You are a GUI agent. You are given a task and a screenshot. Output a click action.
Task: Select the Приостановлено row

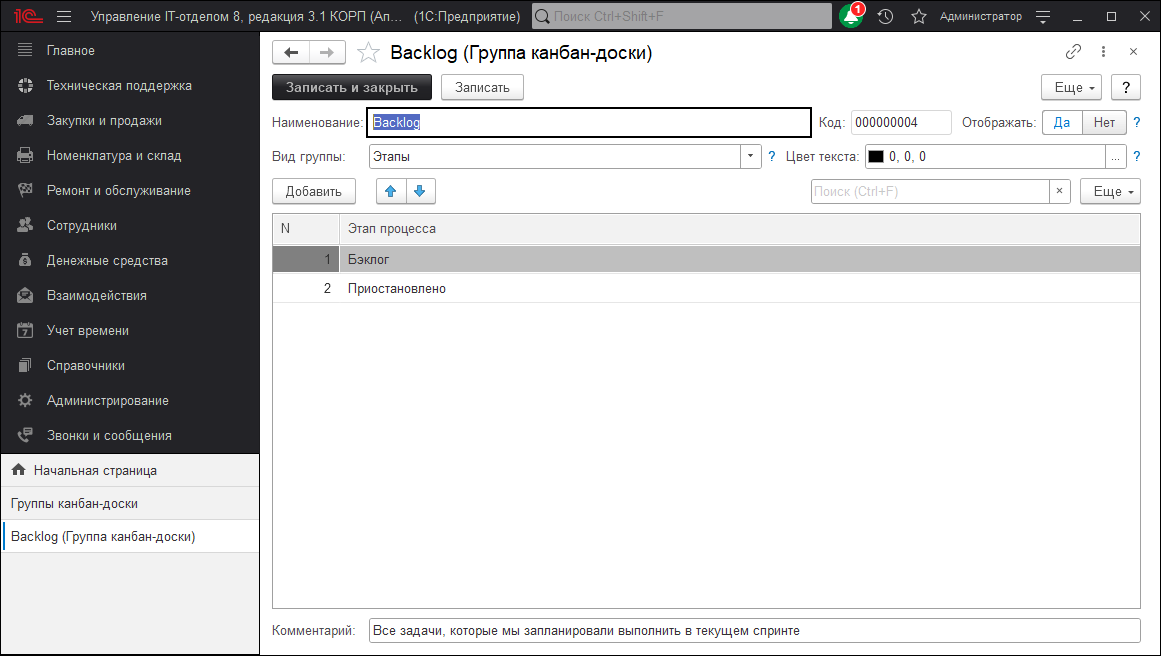396,289
